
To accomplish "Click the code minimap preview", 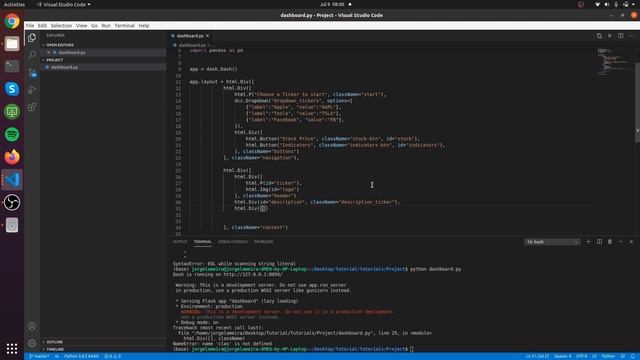I will [x=614, y=62].
